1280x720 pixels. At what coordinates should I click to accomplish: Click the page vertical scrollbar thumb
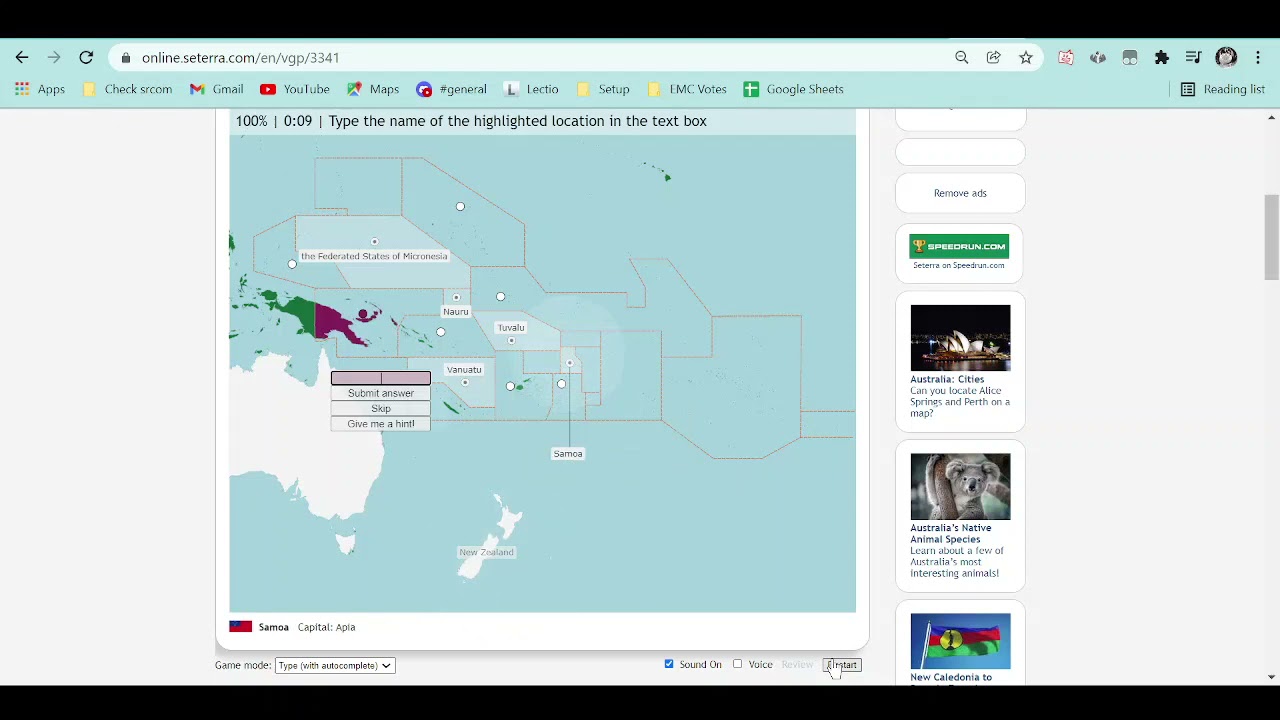pos(1271,238)
